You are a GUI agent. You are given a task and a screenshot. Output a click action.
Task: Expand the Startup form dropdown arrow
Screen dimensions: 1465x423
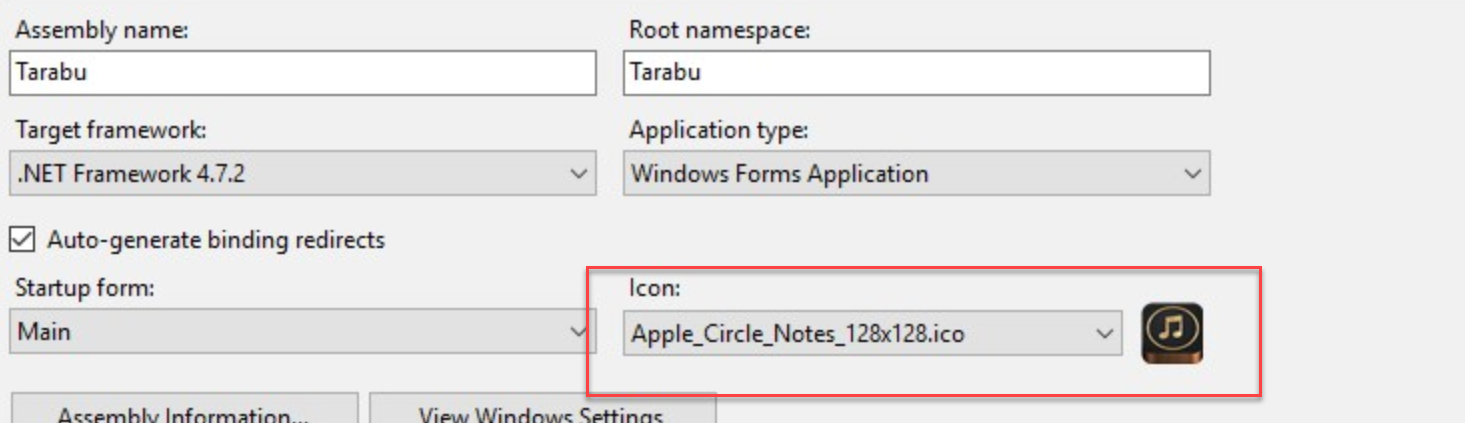578,331
